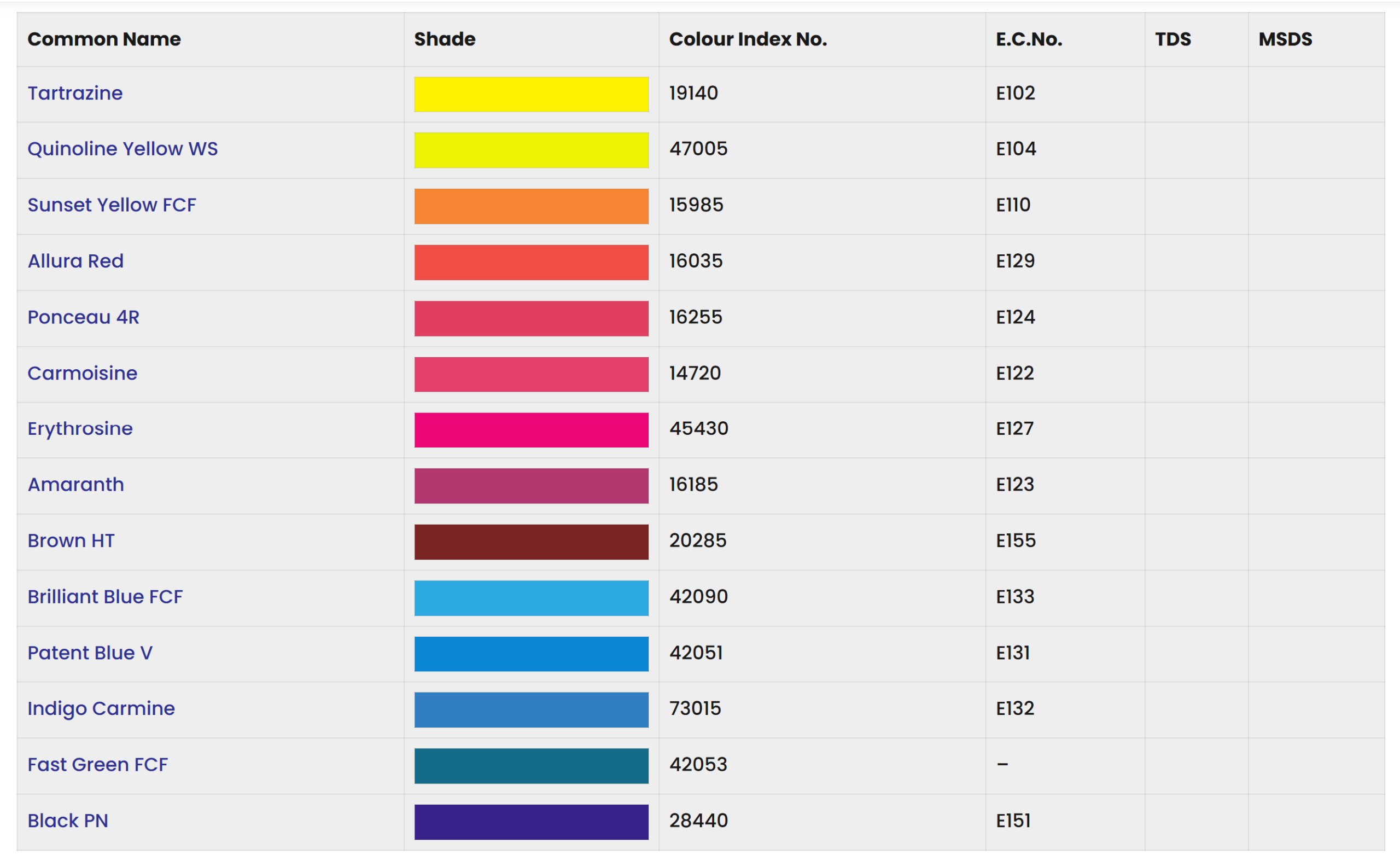Image resolution: width=1400 pixels, height=855 pixels.
Task: Open the Sunset Yellow FCF link
Action: [x=112, y=205]
